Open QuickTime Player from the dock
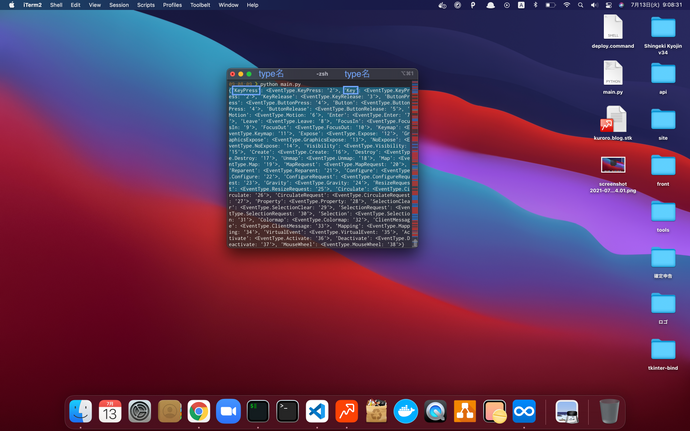 click(x=435, y=411)
